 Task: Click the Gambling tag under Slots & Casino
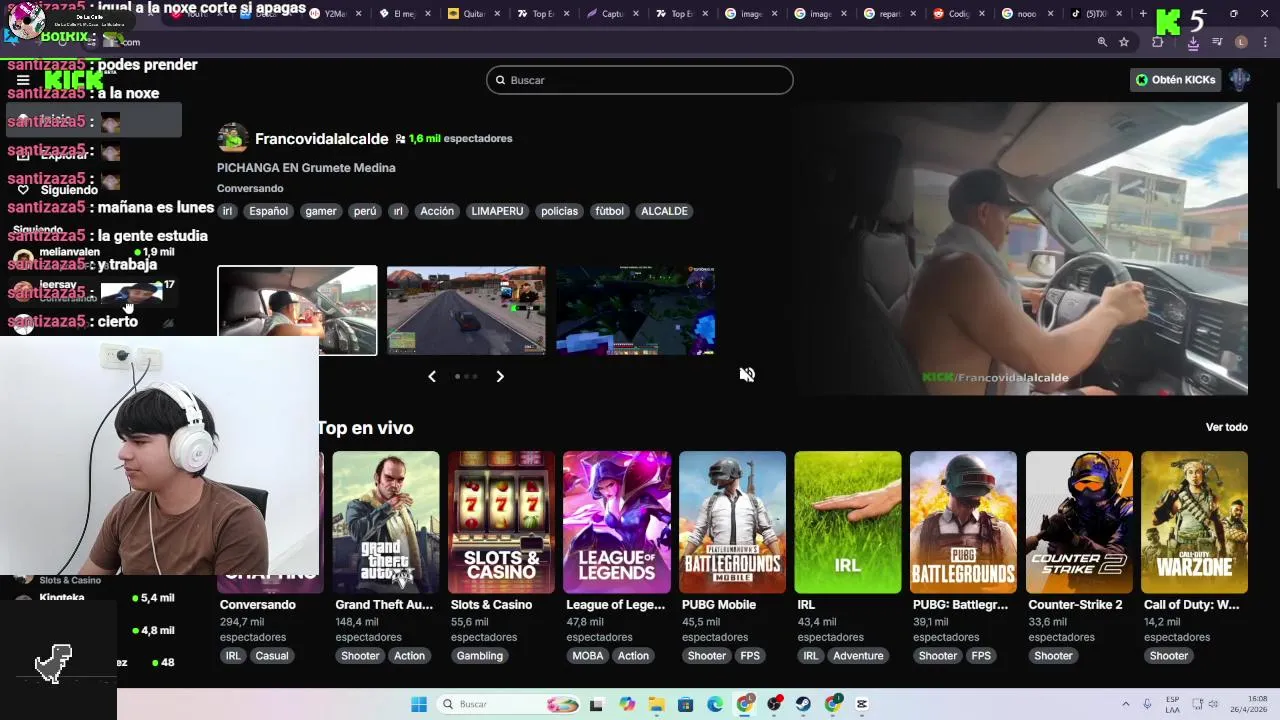point(480,656)
